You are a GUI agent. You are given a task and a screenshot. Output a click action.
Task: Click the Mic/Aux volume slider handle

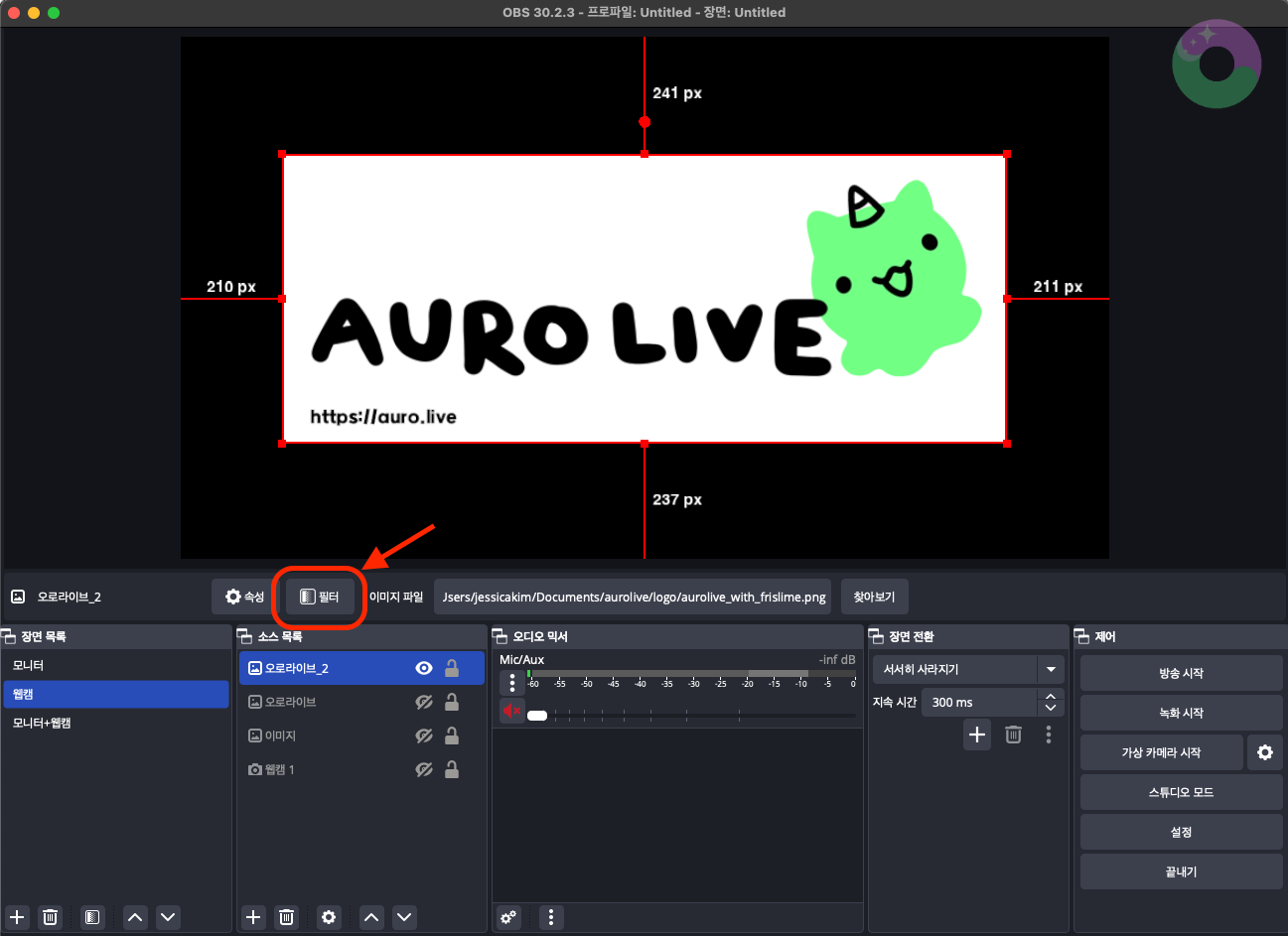pyautogui.click(x=537, y=716)
